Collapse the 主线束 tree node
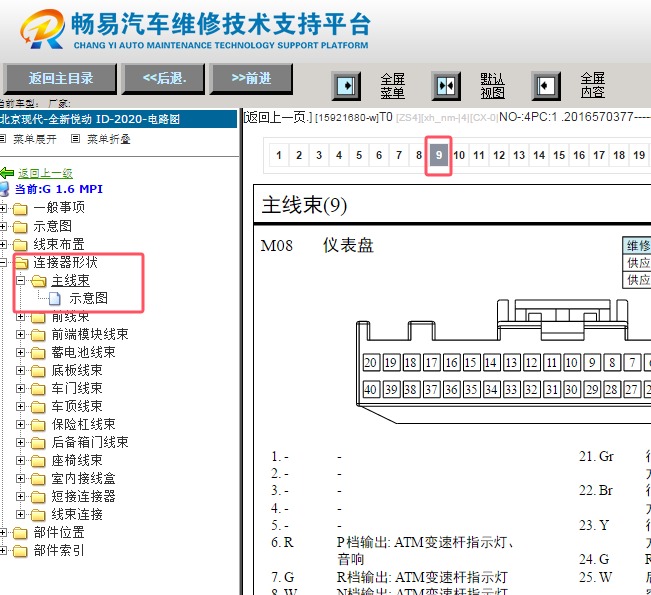 coord(20,281)
